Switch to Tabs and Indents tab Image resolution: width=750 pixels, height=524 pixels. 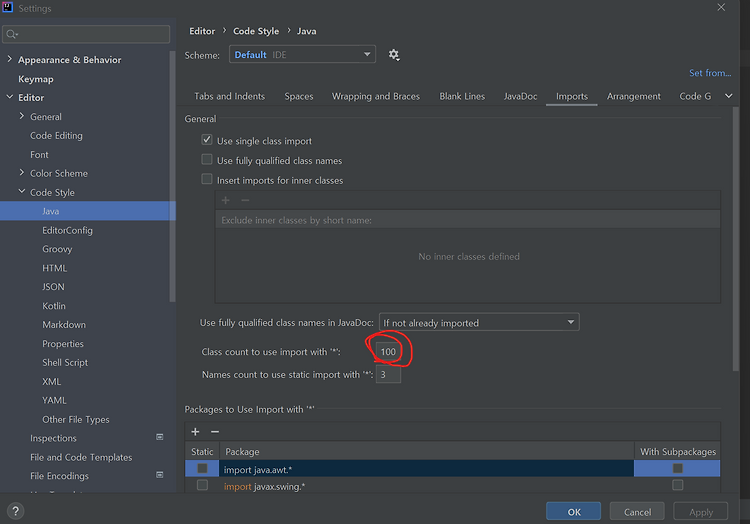pos(230,97)
